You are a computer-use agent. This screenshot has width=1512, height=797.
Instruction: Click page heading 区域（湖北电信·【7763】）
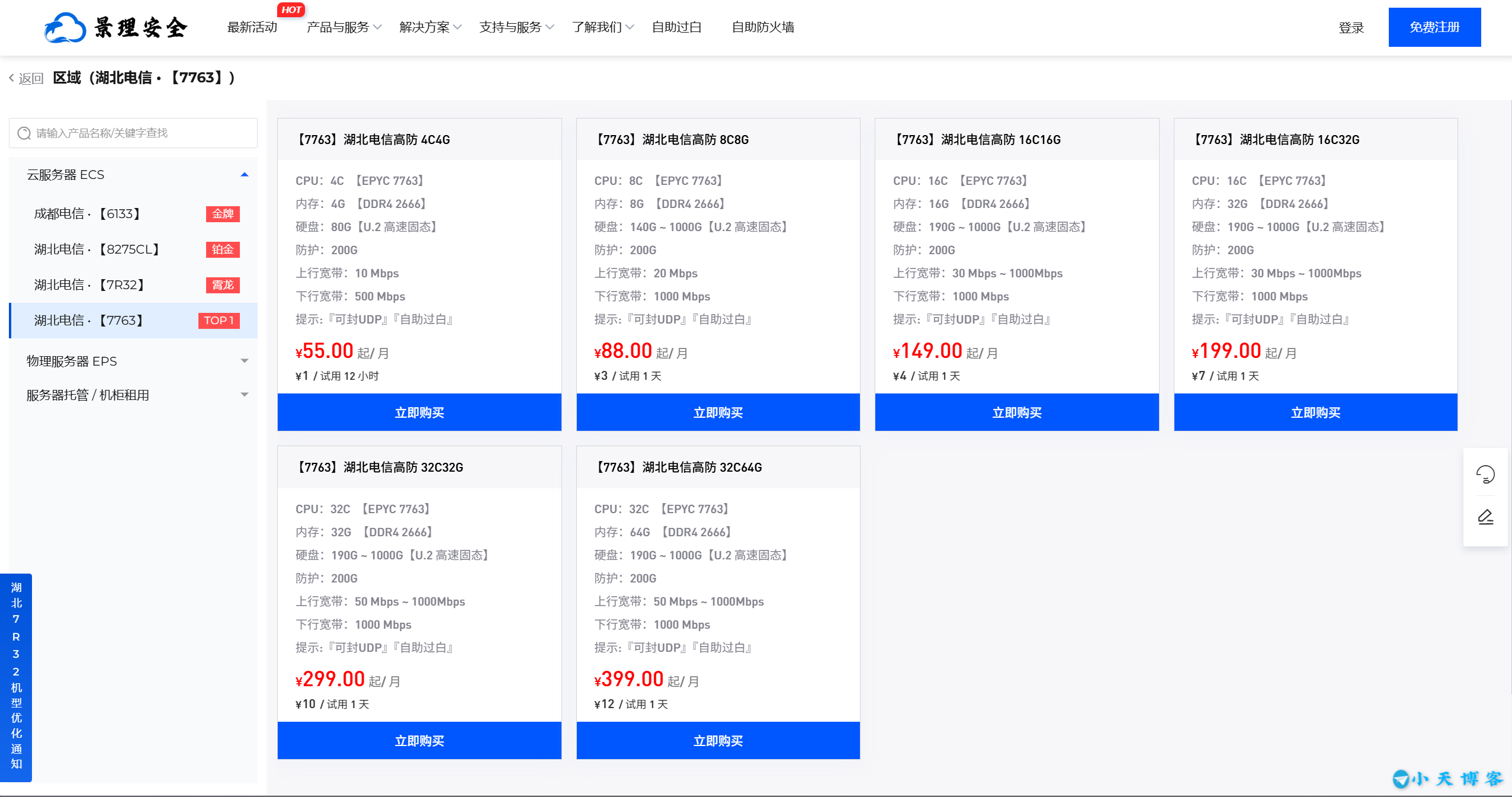(144, 78)
